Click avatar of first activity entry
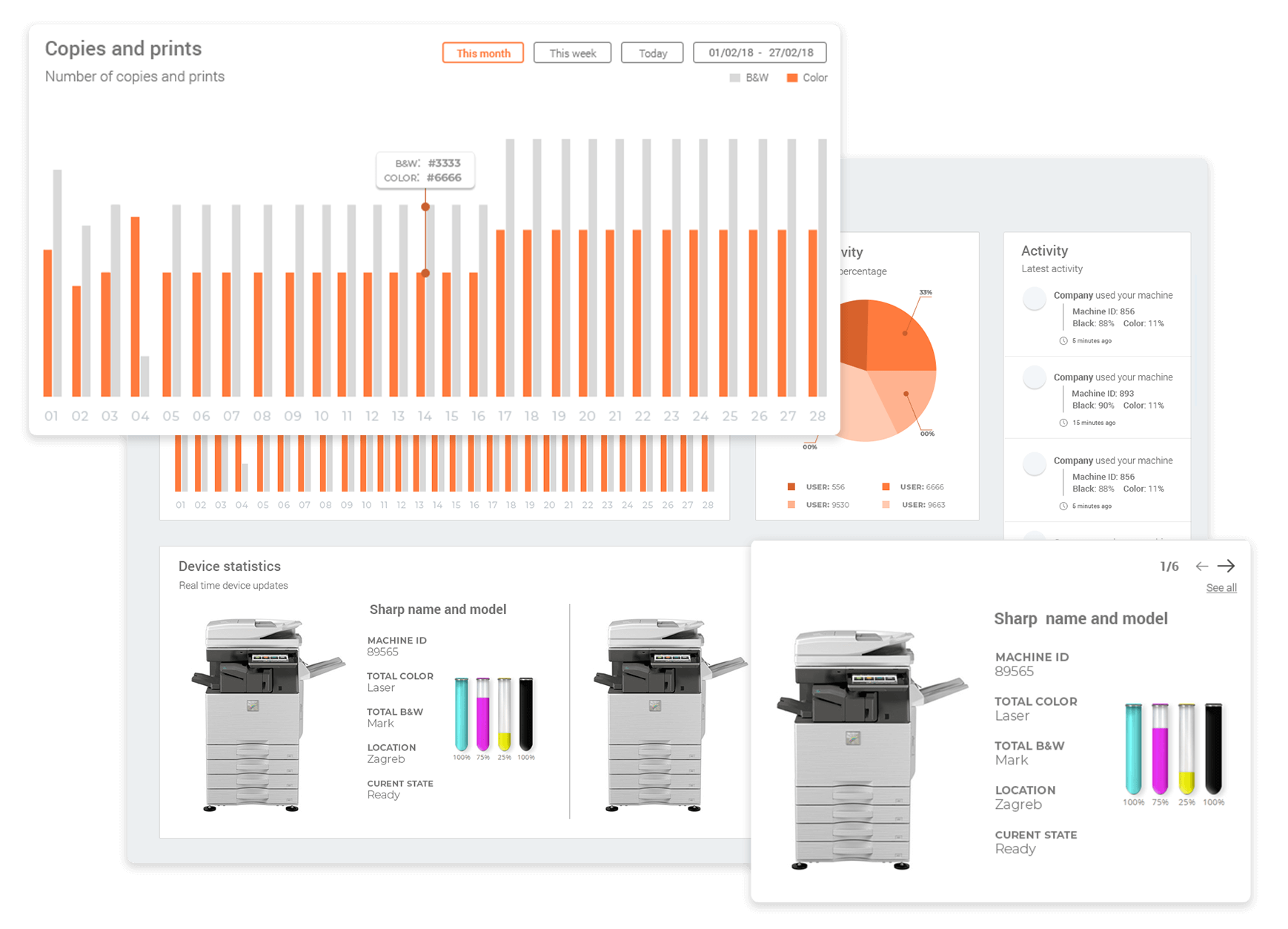 point(1034,299)
